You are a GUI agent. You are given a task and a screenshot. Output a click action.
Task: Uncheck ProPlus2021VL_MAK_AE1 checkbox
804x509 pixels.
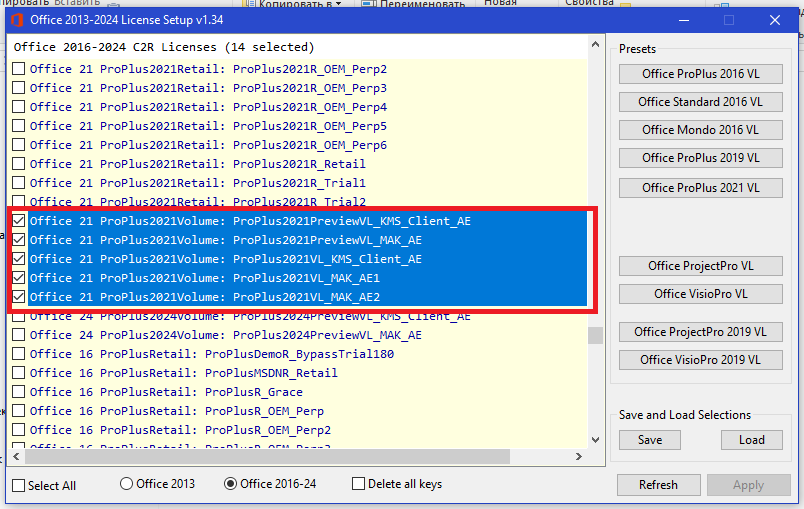[x=18, y=277]
